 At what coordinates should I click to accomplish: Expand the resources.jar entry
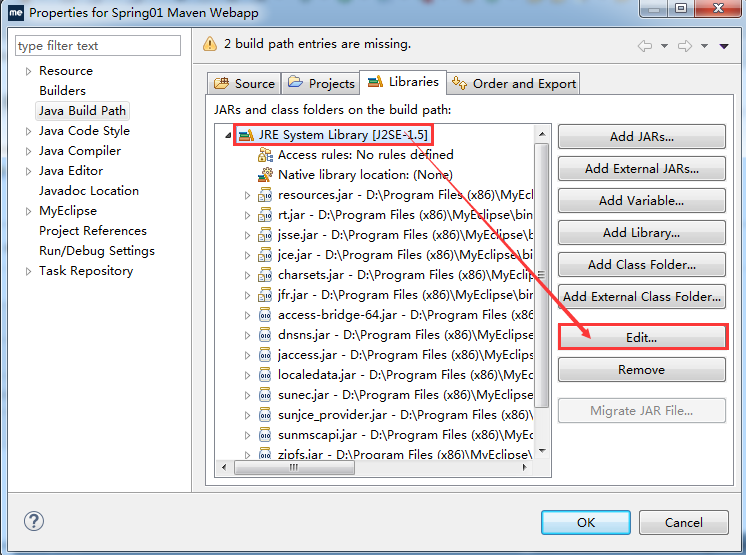(247, 195)
